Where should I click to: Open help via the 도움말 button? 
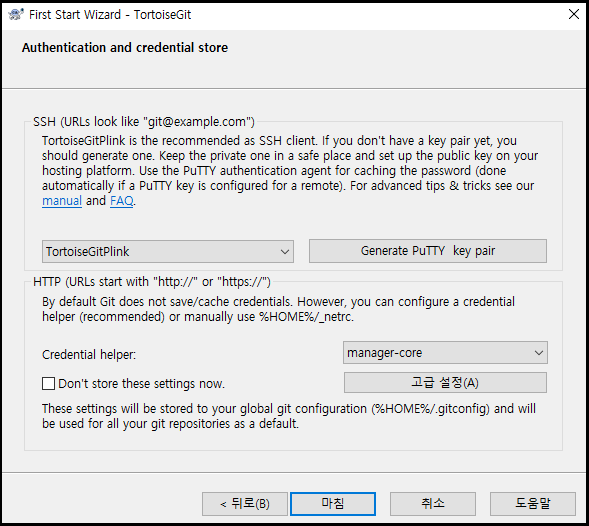[x=533, y=504]
